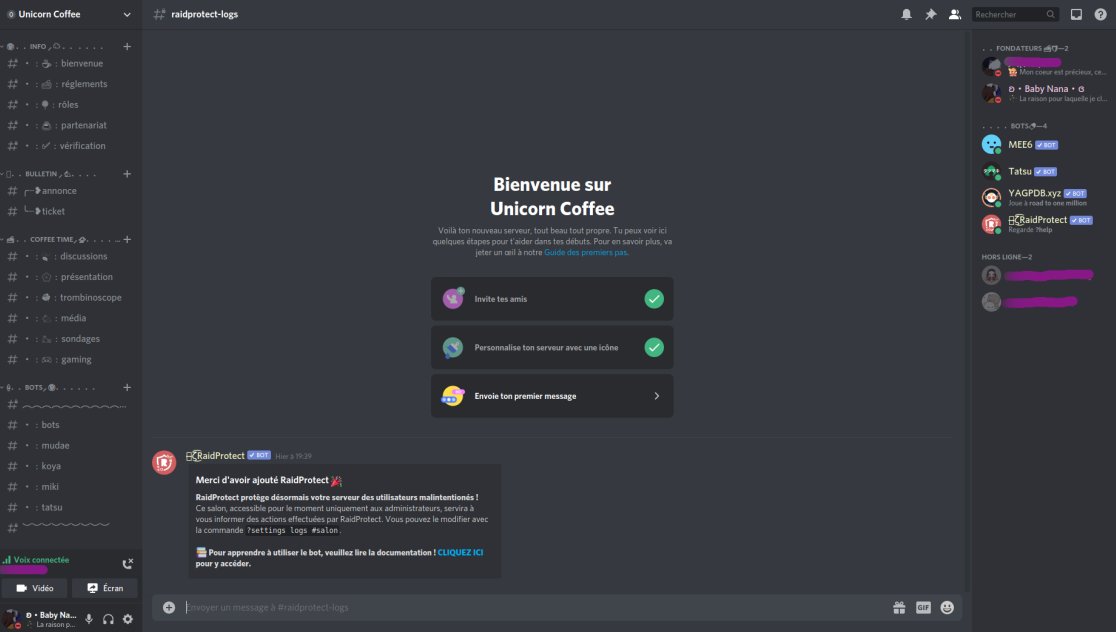Viewport: 1116px width, 632px height.
Task: Select Tatsu bot in member list
Action: tap(1043, 172)
